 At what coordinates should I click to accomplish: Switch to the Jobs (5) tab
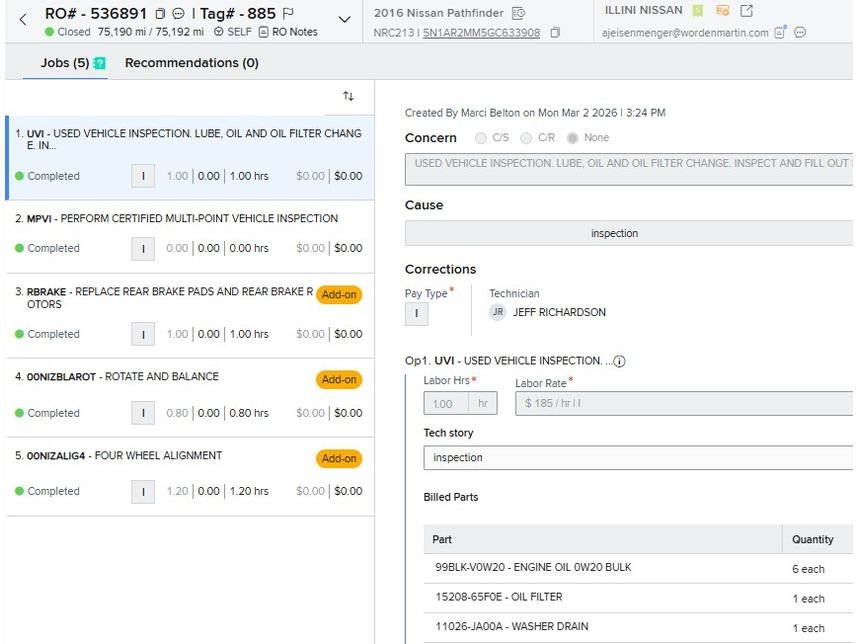[x=64, y=63]
